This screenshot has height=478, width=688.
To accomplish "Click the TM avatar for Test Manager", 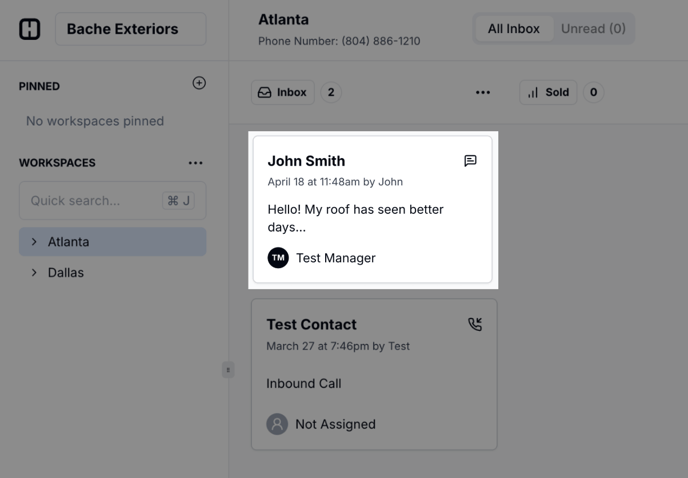I will click(x=278, y=258).
